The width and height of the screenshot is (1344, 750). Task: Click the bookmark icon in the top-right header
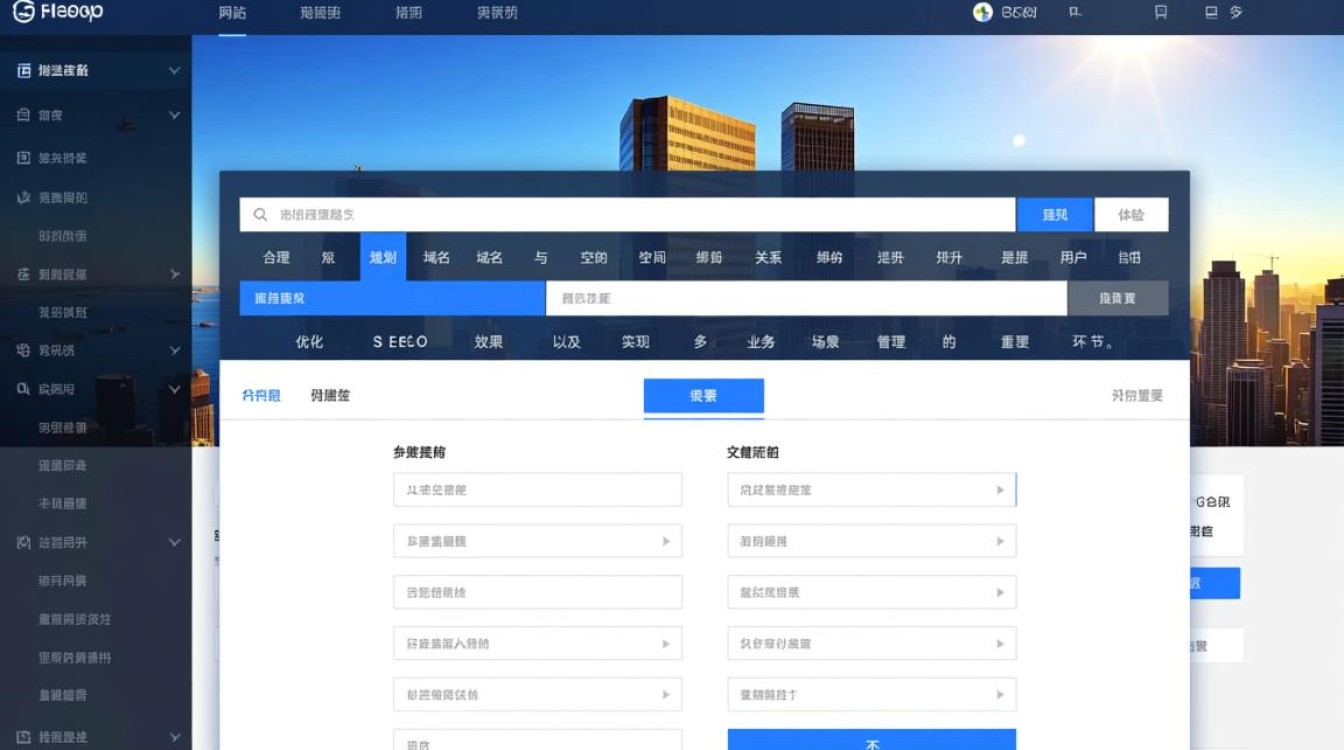[1161, 13]
